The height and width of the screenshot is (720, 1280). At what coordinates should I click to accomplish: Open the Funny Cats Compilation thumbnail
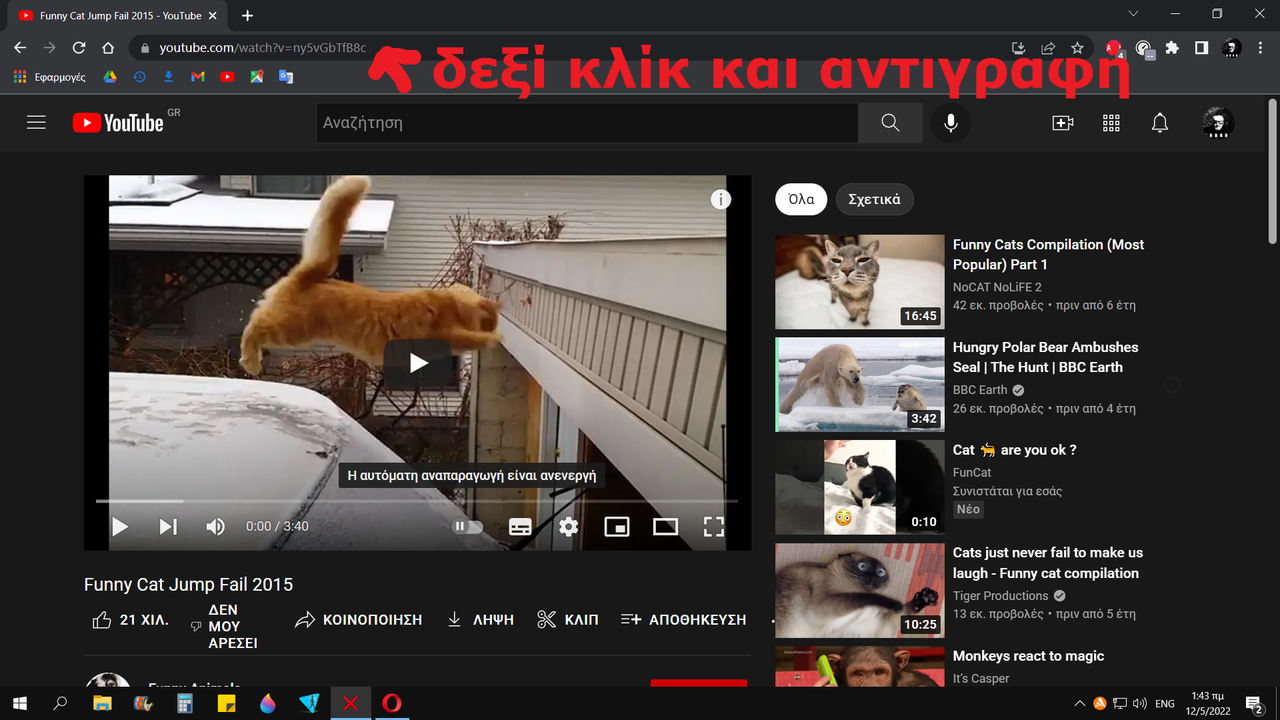(x=860, y=282)
